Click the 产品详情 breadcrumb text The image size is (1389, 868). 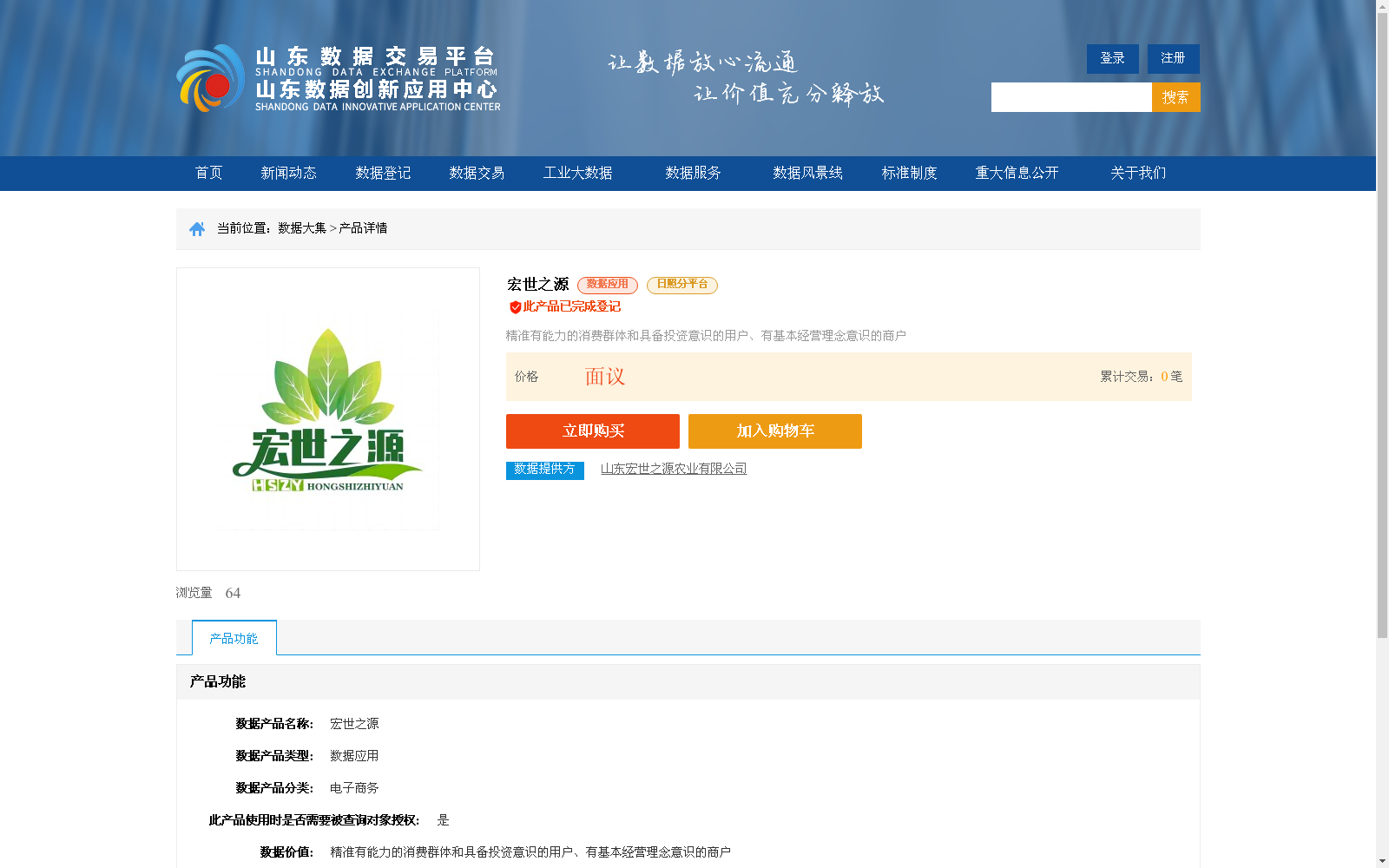click(x=363, y=228)
